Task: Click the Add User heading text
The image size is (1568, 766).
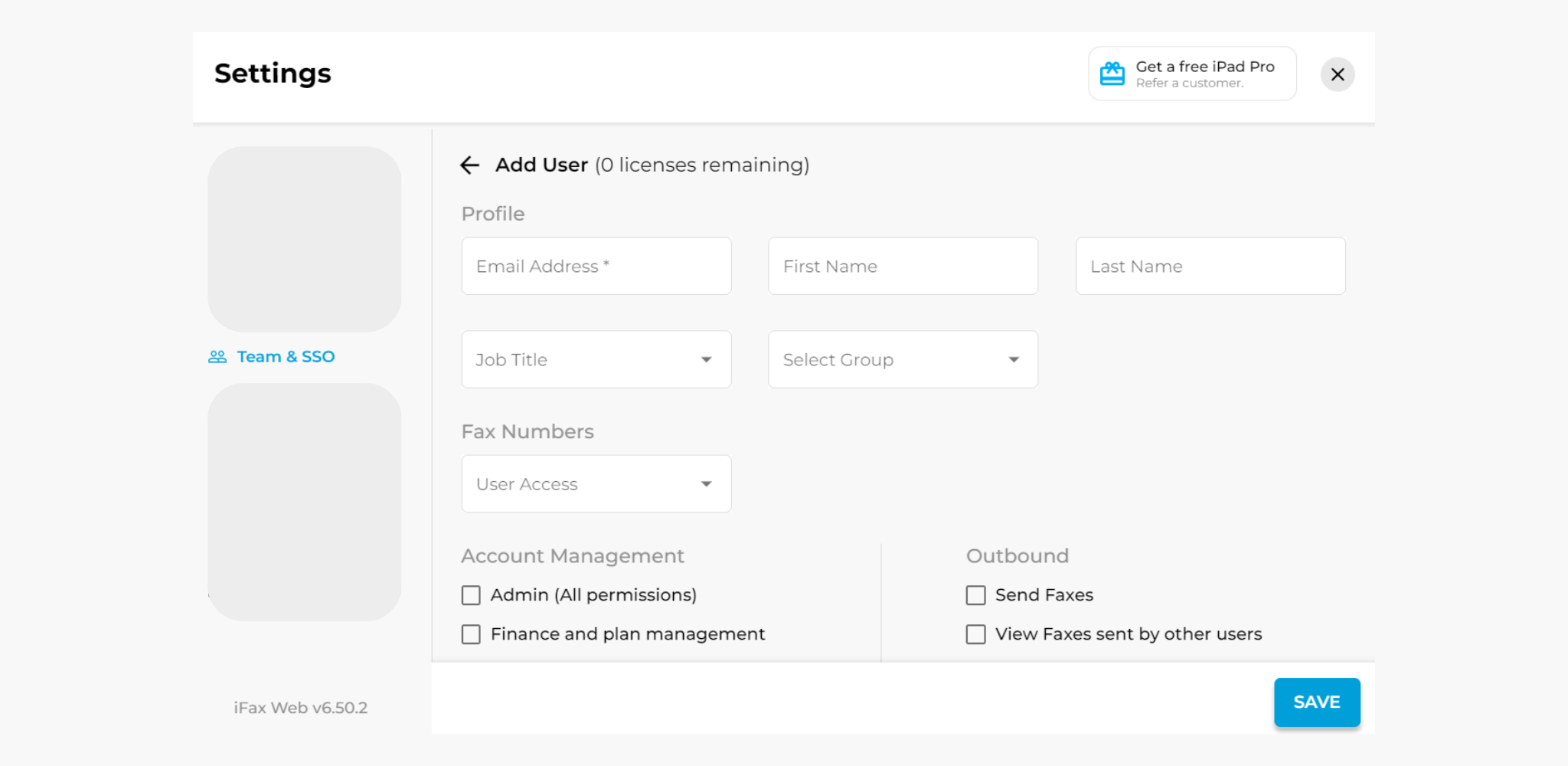Action: [x=541, y=165]
